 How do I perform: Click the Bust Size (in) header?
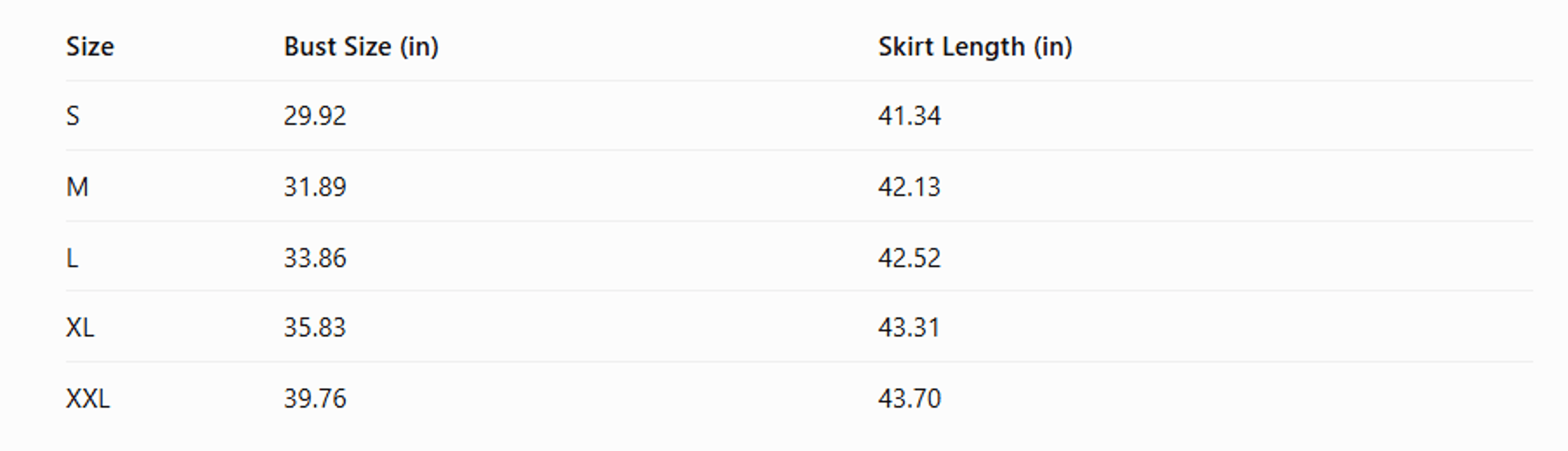point(361,47)
